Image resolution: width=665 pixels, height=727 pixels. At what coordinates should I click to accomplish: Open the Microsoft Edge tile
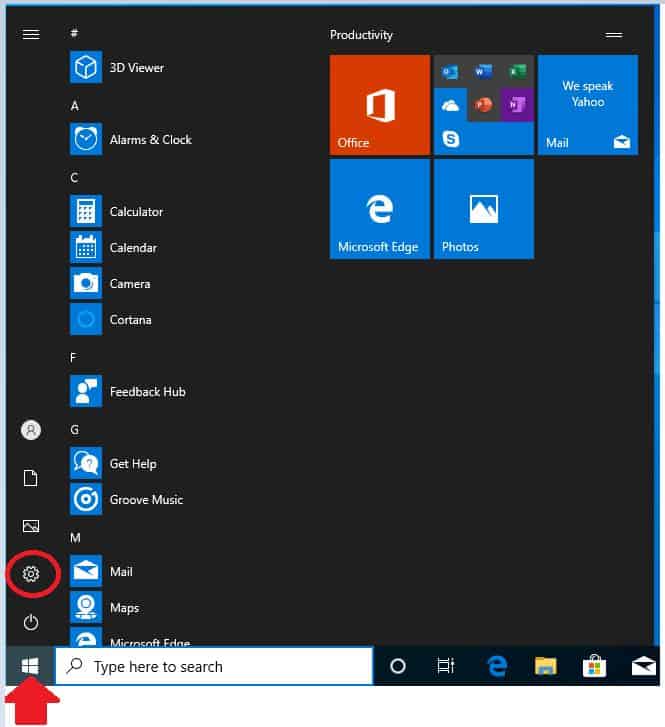pos(380,209)
